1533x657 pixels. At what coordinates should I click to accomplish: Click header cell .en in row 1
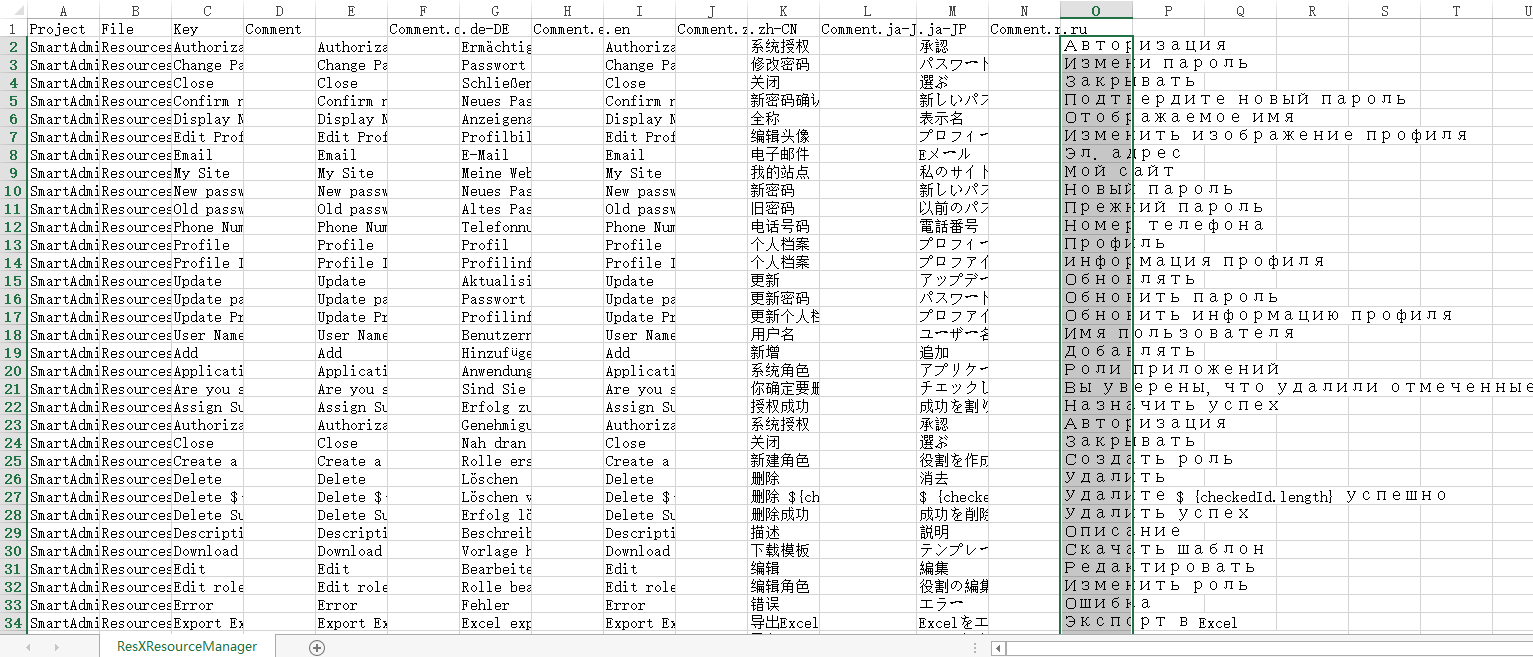tap(639, 29)
